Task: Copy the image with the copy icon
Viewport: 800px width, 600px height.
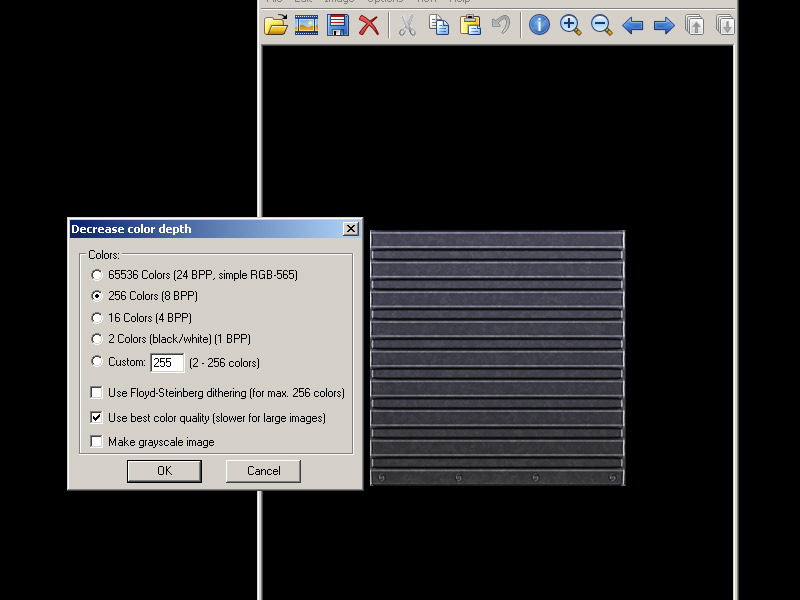Action: tap(439, 25)
